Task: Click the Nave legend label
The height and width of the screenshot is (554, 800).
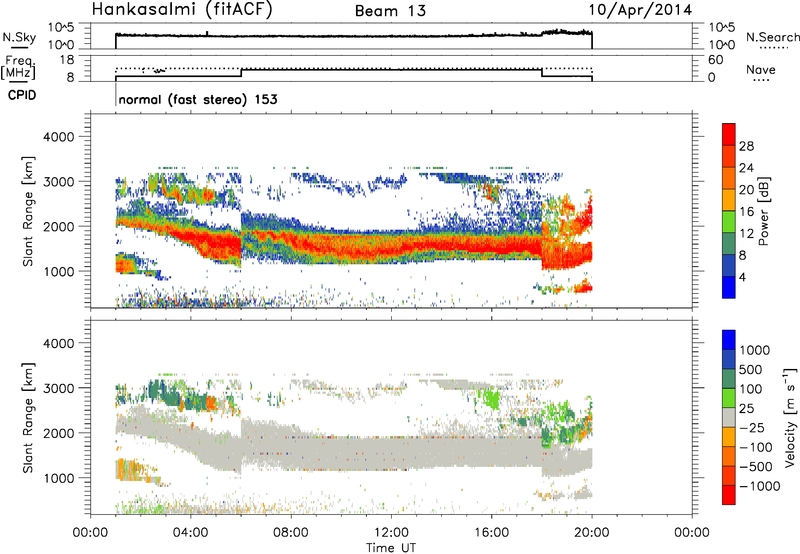Action: 761,69
